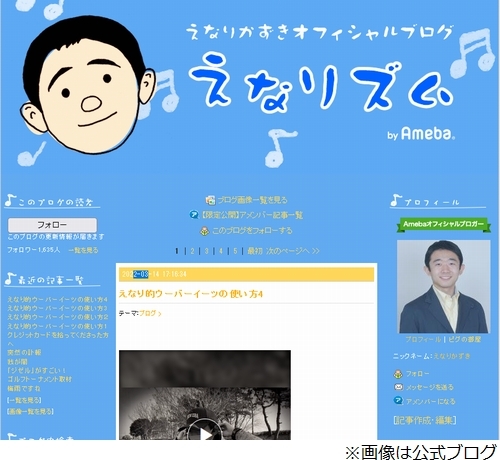This screenshot has height=460, width=500.
Task: Click the follow icon in profile sidebar
Action: 398,374
